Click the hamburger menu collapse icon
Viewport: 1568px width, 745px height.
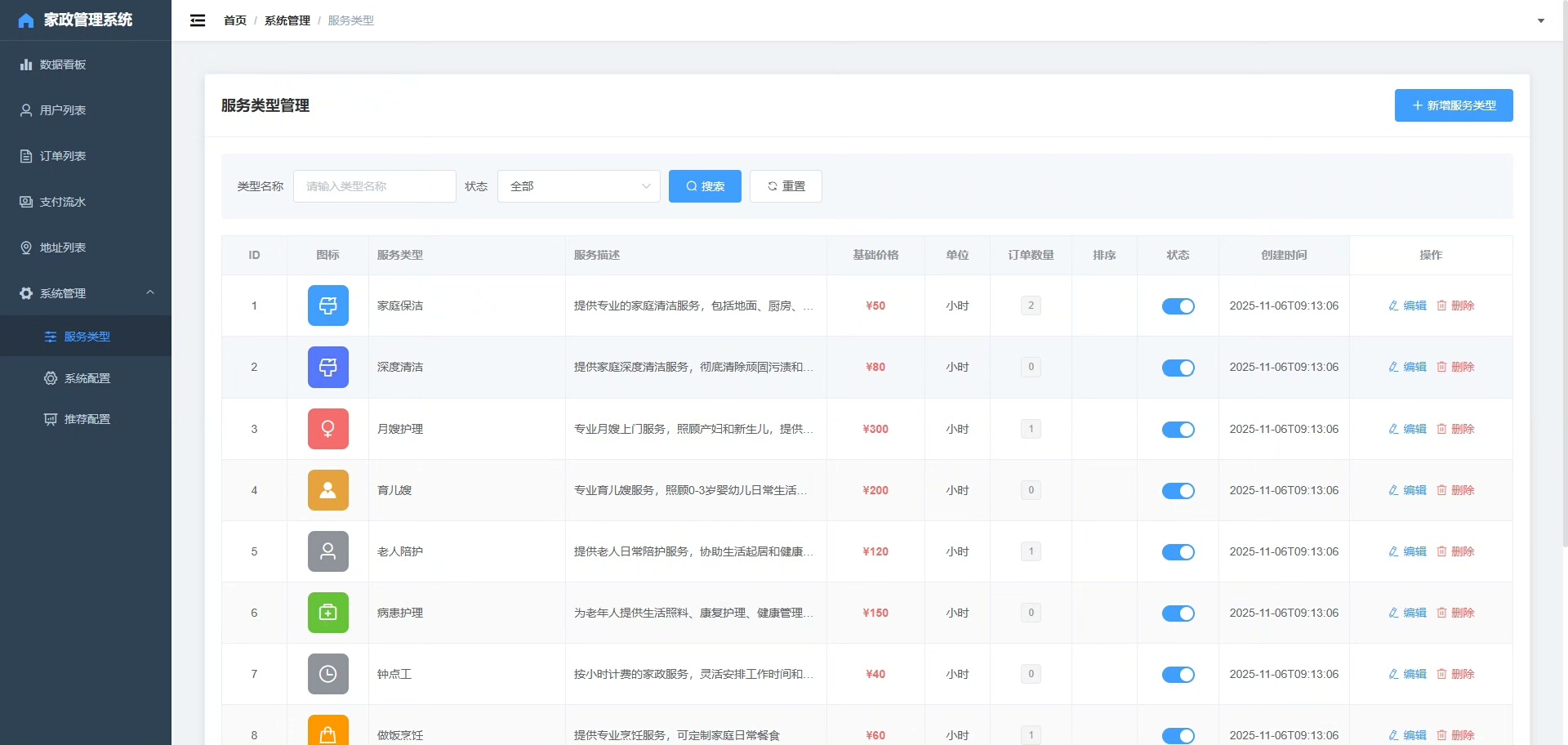(x=198, y=20)
